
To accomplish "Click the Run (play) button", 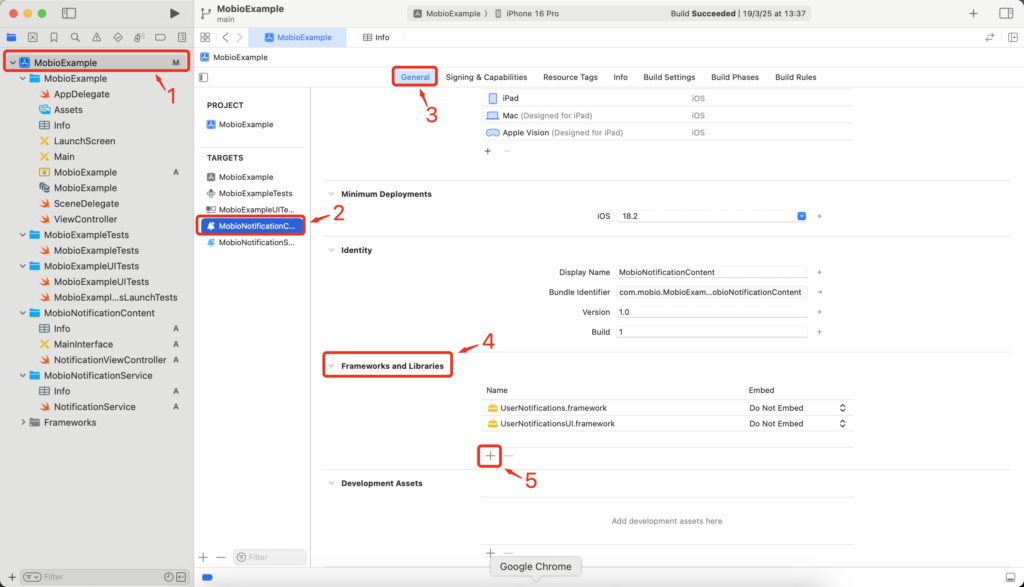I will click(x=175, y=13).
